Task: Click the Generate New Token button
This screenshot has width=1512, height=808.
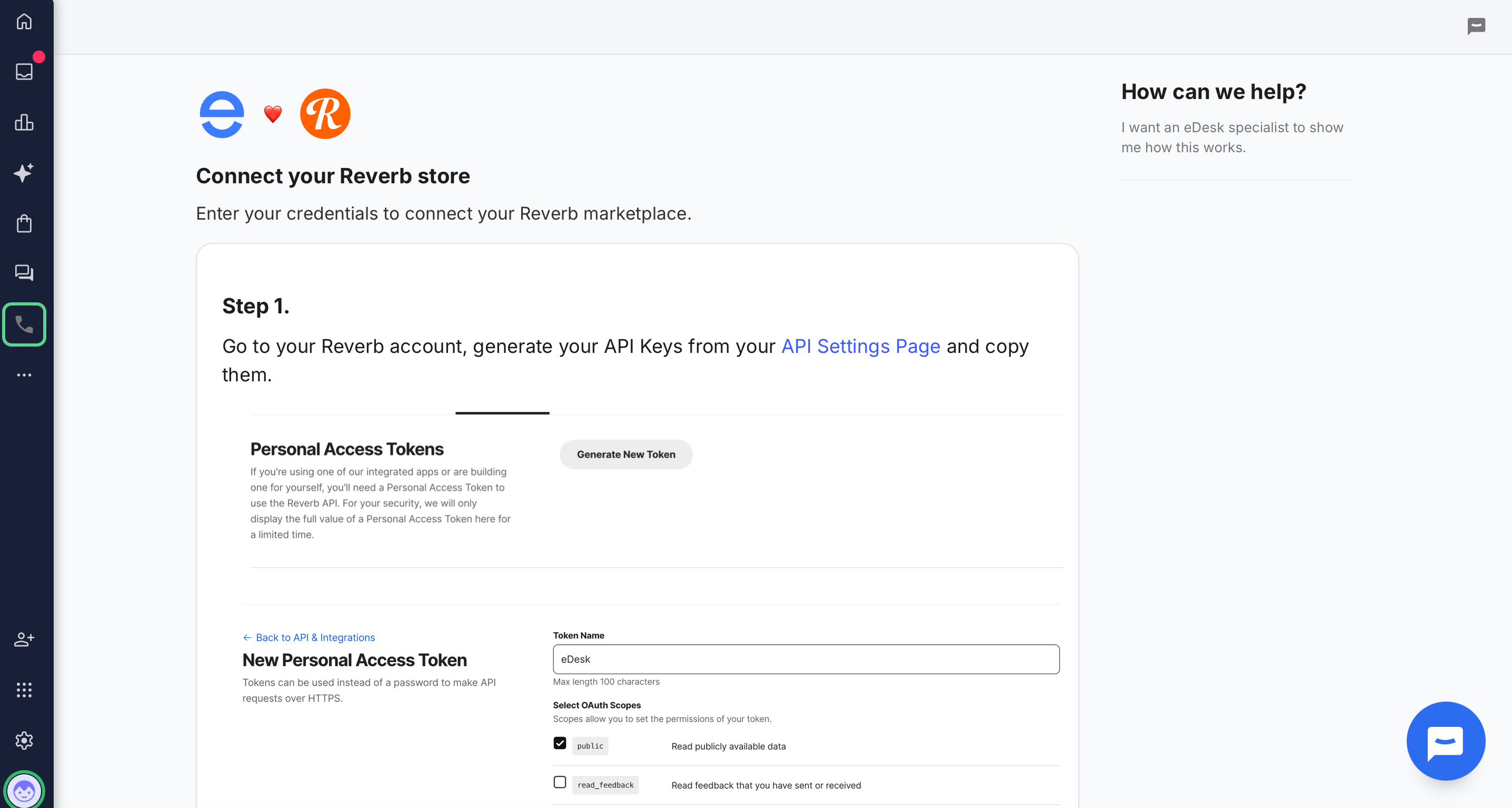Action: tap(625, 455)
